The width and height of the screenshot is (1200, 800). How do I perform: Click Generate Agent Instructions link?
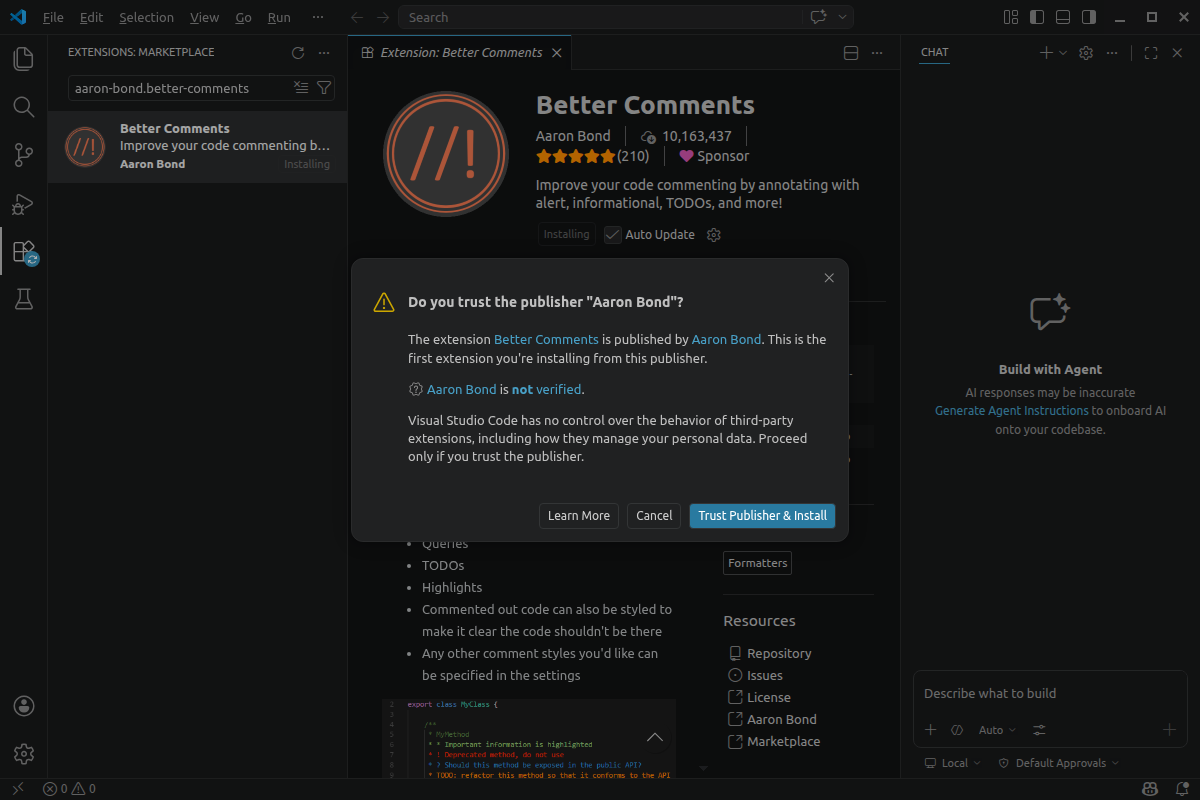[x=1012, y=411]
